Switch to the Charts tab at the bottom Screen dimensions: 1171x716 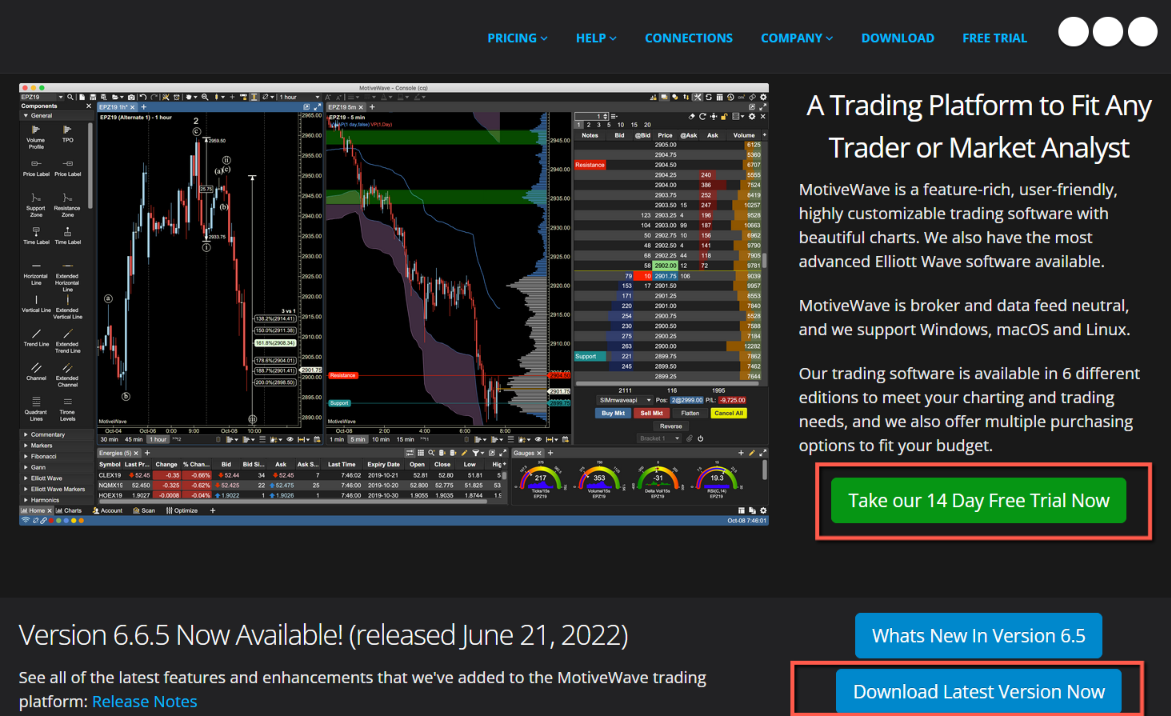[x=69, y=511]
